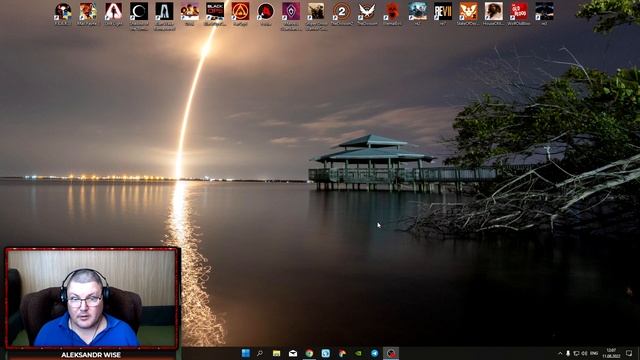Open the notification center icon
This screenshot has width=640, height=360.
point(629,353)
